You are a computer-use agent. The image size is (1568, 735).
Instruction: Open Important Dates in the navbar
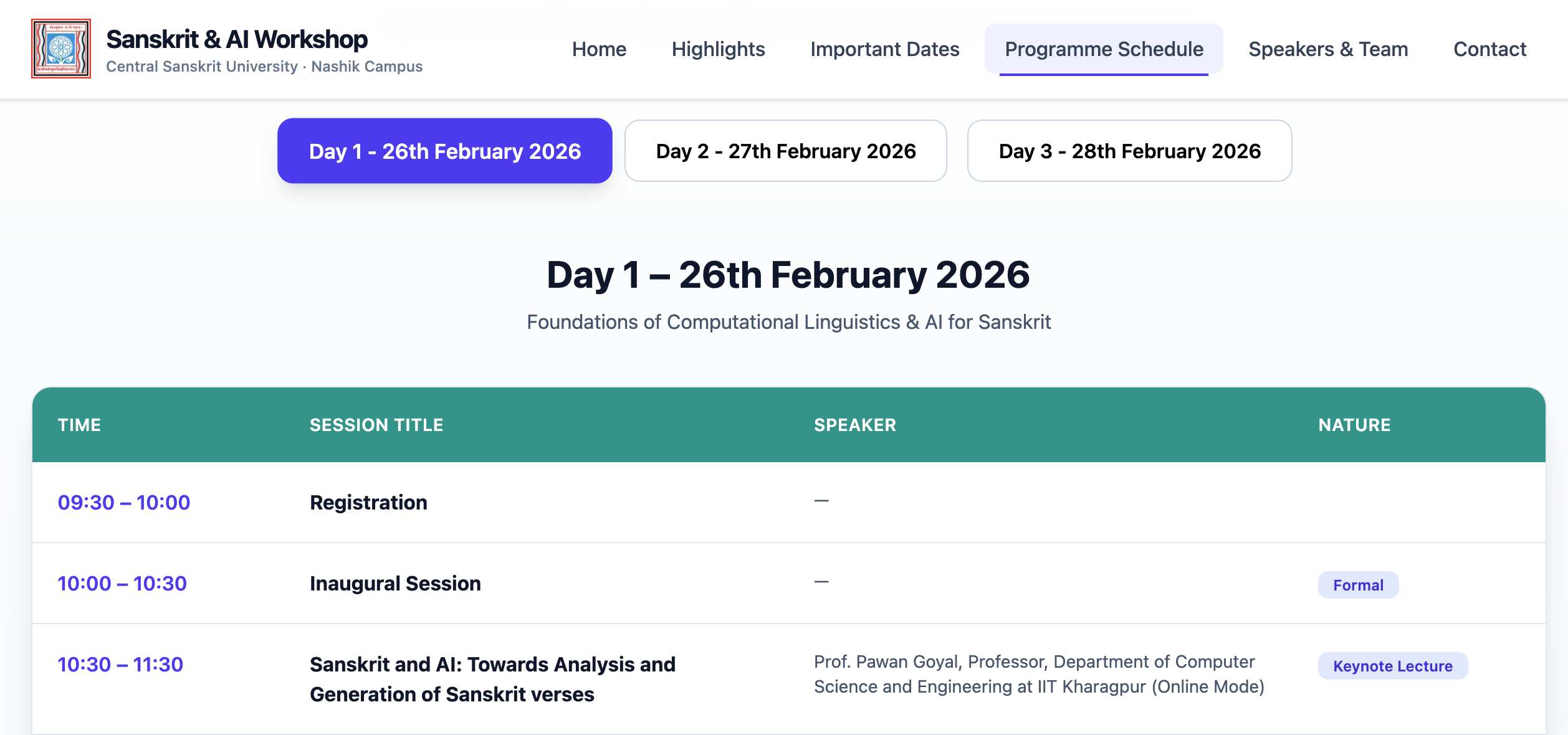click(884, 49)
